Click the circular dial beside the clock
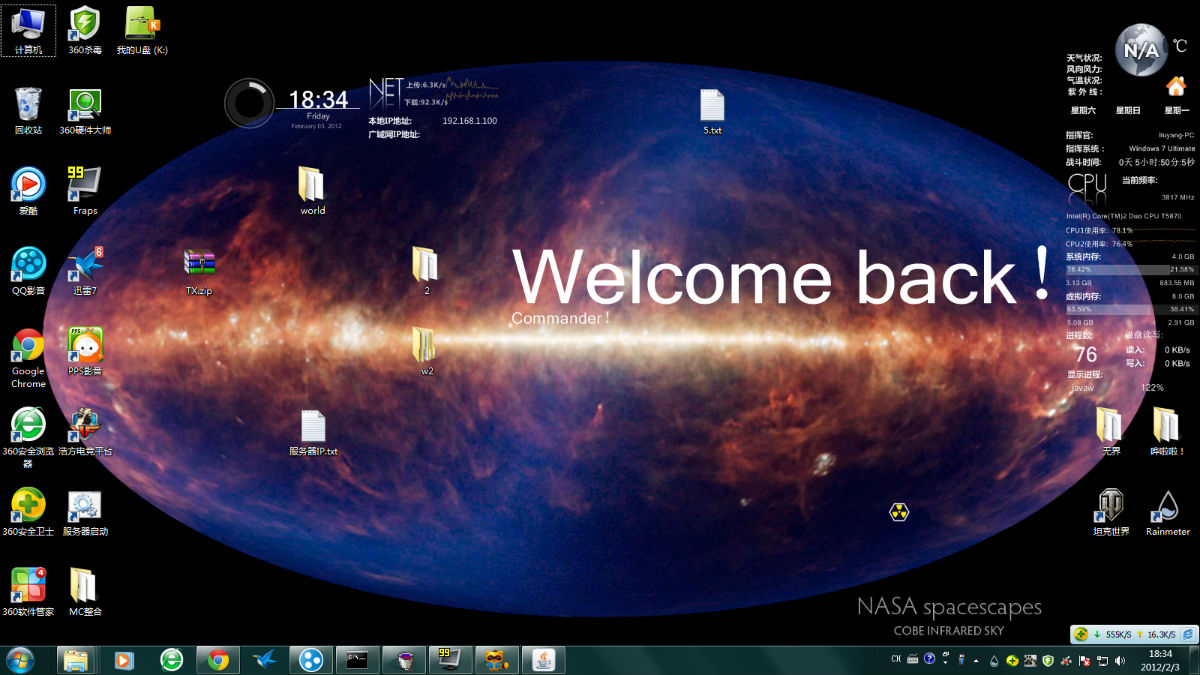 coord(249,103)
